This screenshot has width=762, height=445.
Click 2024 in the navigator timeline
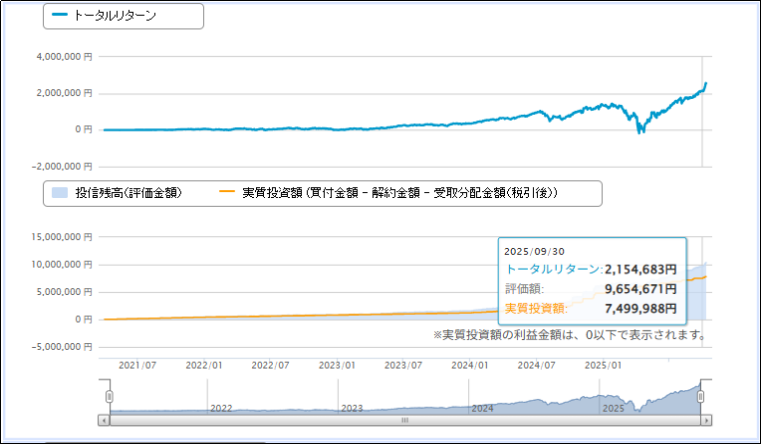click(x=483, y=408)
